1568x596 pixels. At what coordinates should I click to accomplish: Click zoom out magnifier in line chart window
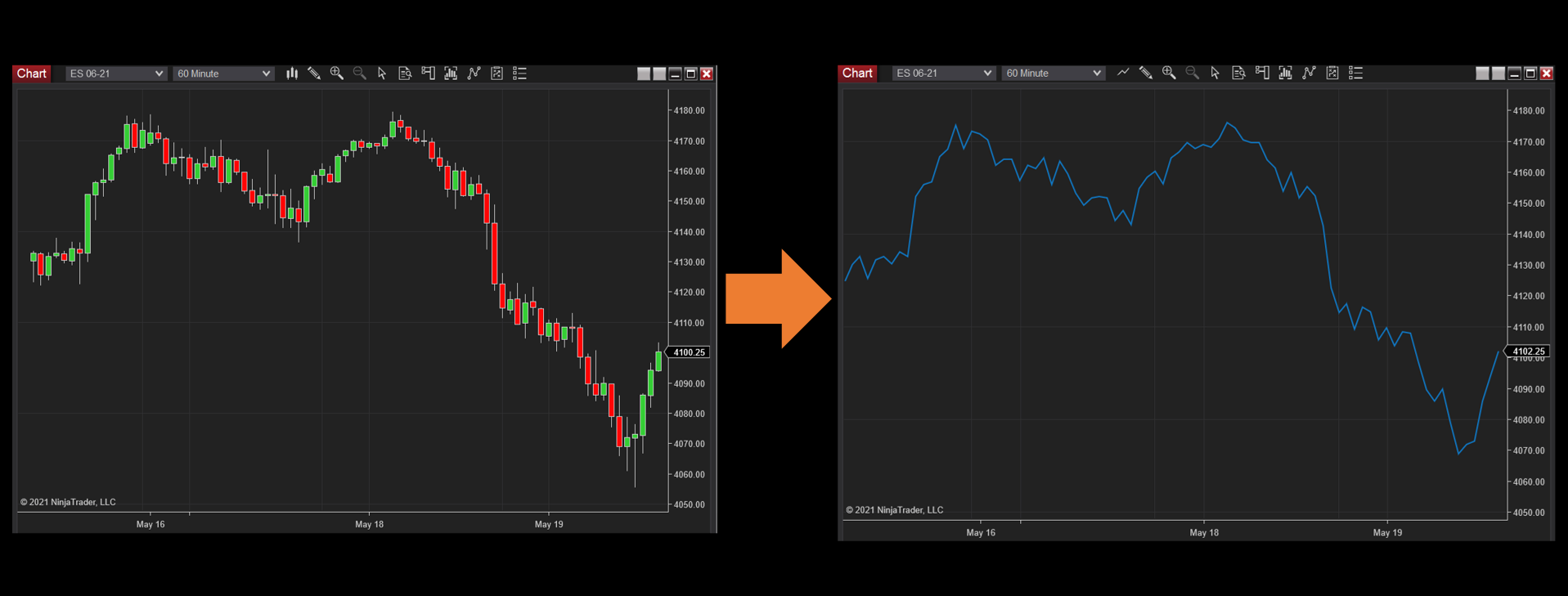tap(1193, 73)
